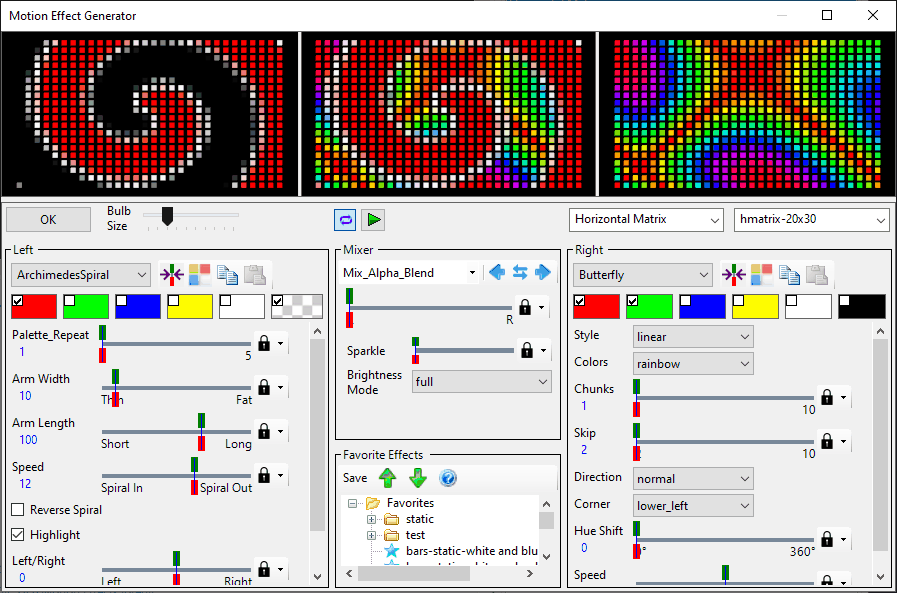Click the Mixer ratio lock dropdown arrow
This screenshot has width=897, height=593.
541,308
